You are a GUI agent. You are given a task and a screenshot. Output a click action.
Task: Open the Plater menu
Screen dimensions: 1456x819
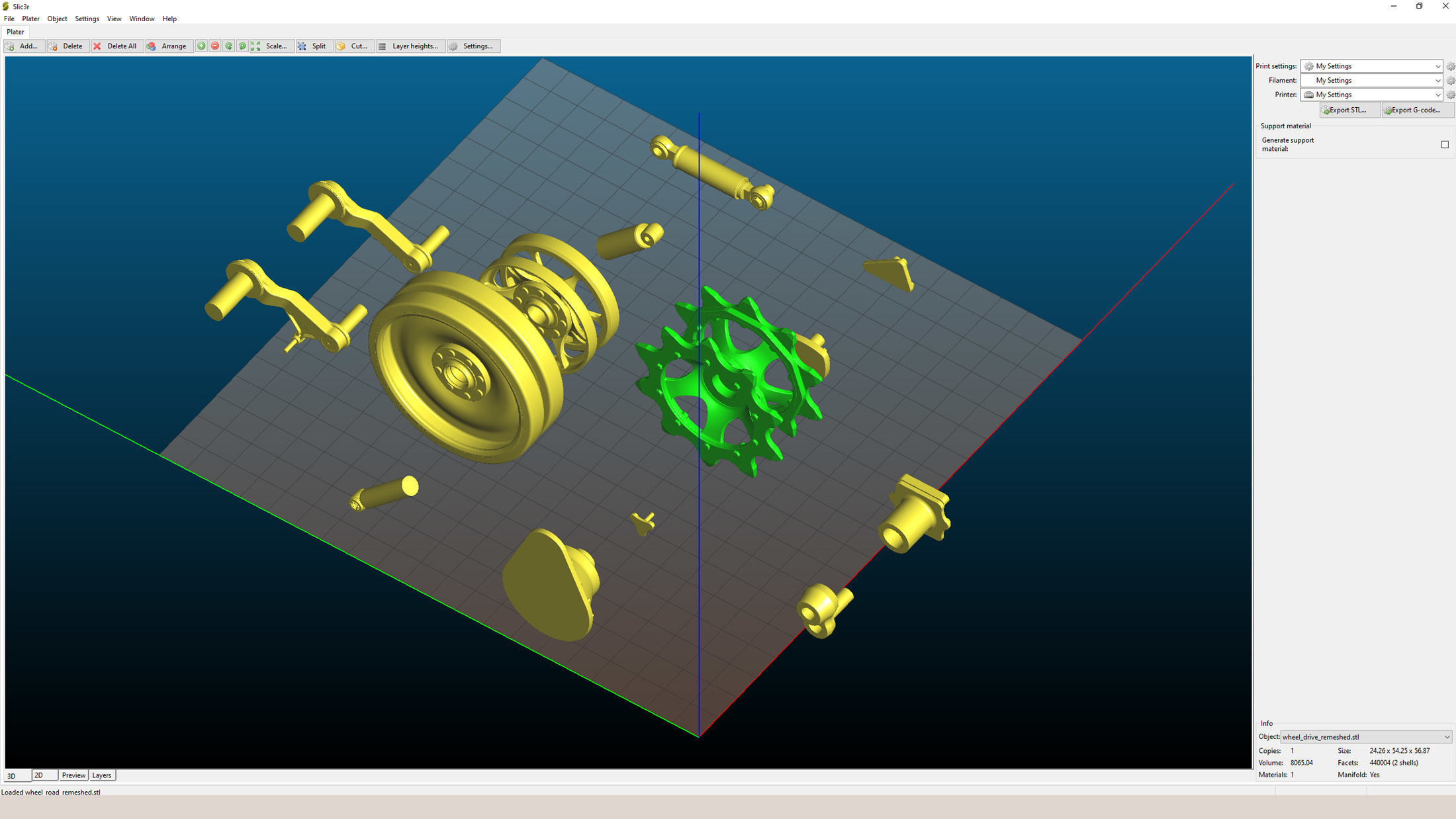[30, 19]
